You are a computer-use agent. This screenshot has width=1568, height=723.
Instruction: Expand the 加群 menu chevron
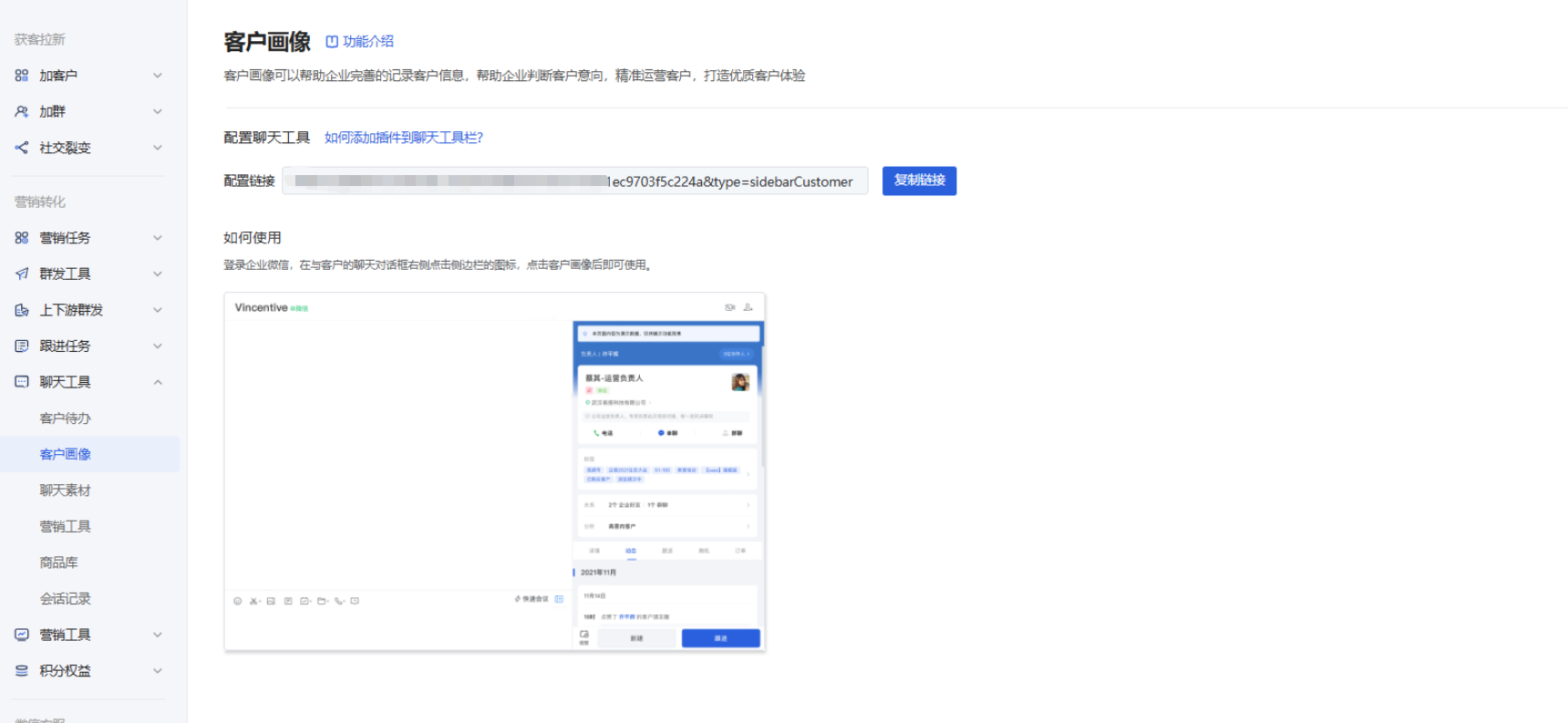tap(158, 111)
